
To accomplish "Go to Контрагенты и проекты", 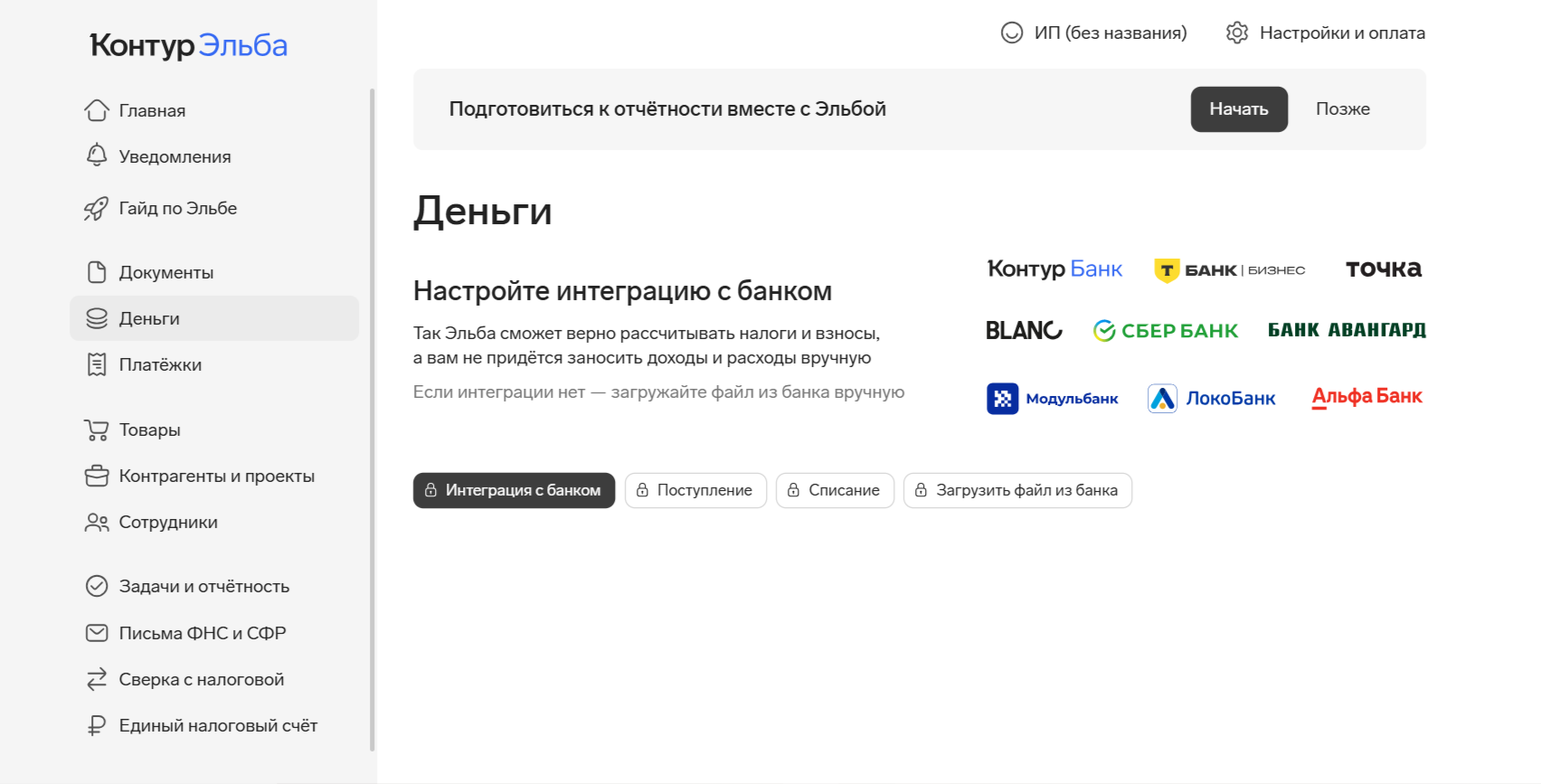I will coord(216,477).
